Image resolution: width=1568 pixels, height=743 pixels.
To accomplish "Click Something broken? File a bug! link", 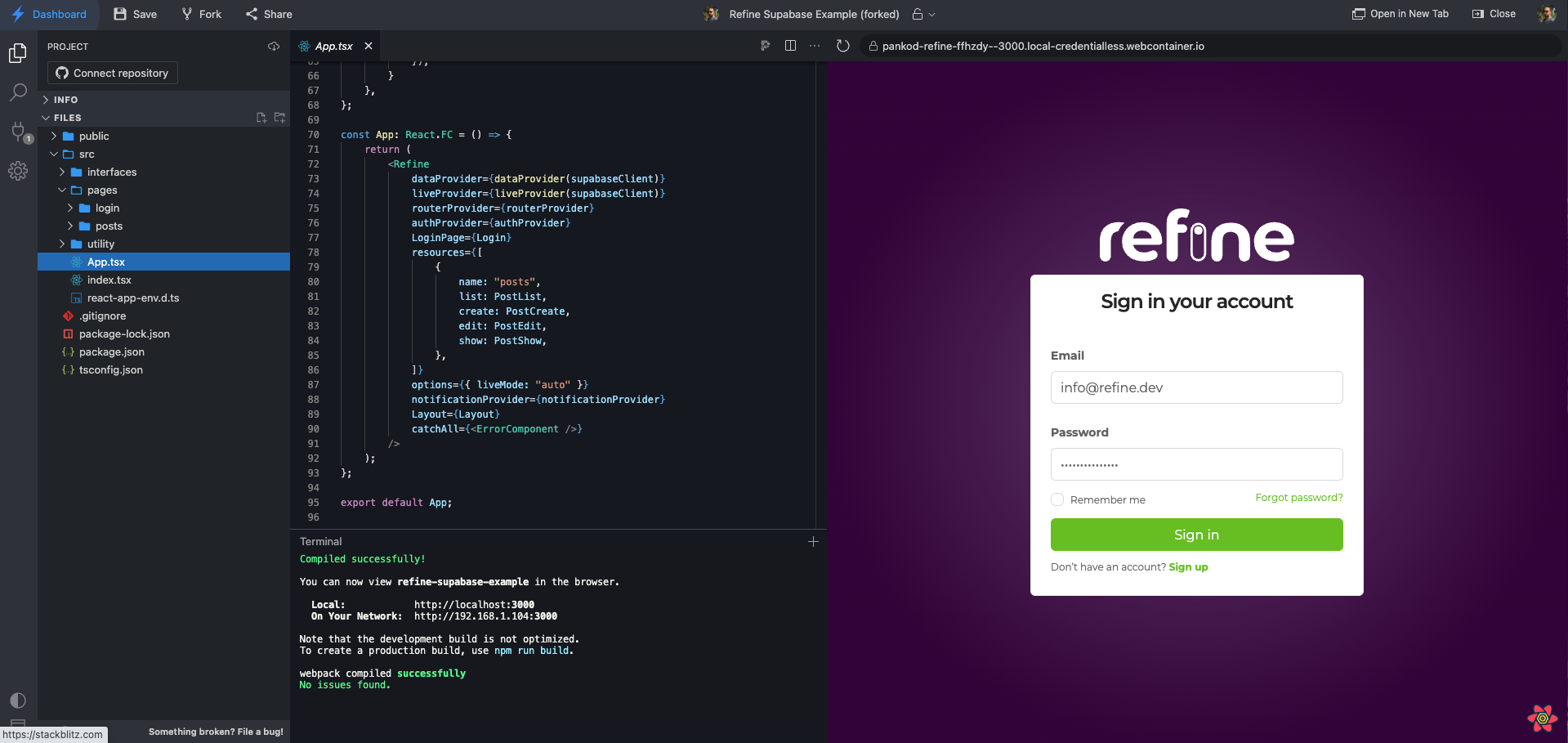I will (216, 732).
